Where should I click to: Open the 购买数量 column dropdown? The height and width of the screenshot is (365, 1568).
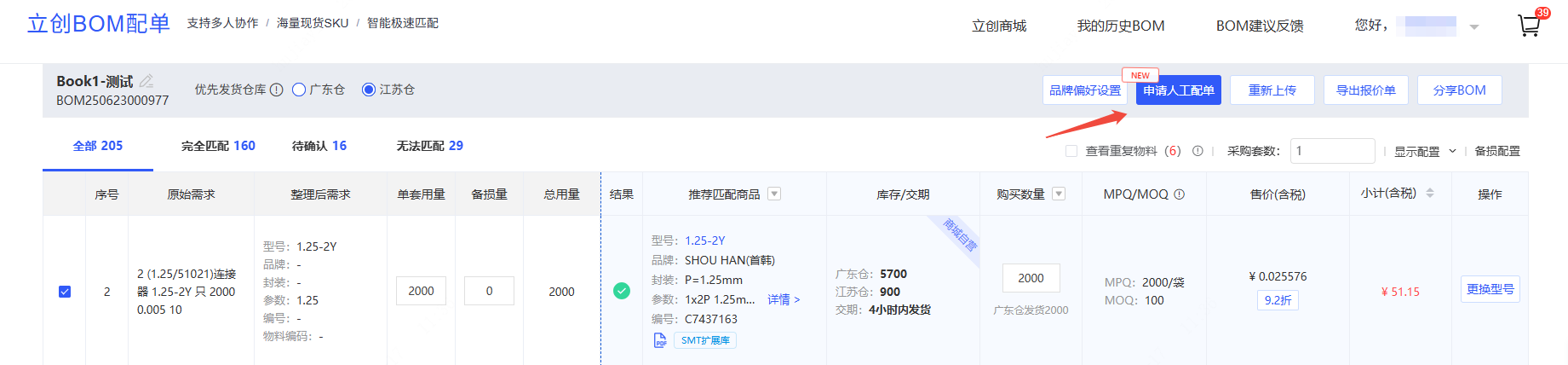[1059, 194]
